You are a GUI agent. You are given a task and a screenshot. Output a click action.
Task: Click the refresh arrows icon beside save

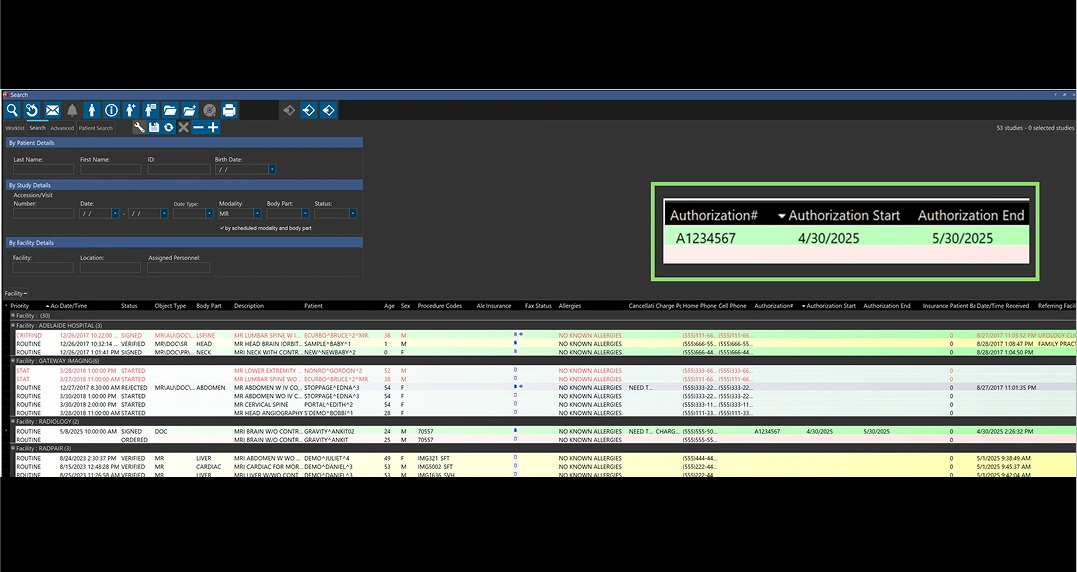(168, 127)
